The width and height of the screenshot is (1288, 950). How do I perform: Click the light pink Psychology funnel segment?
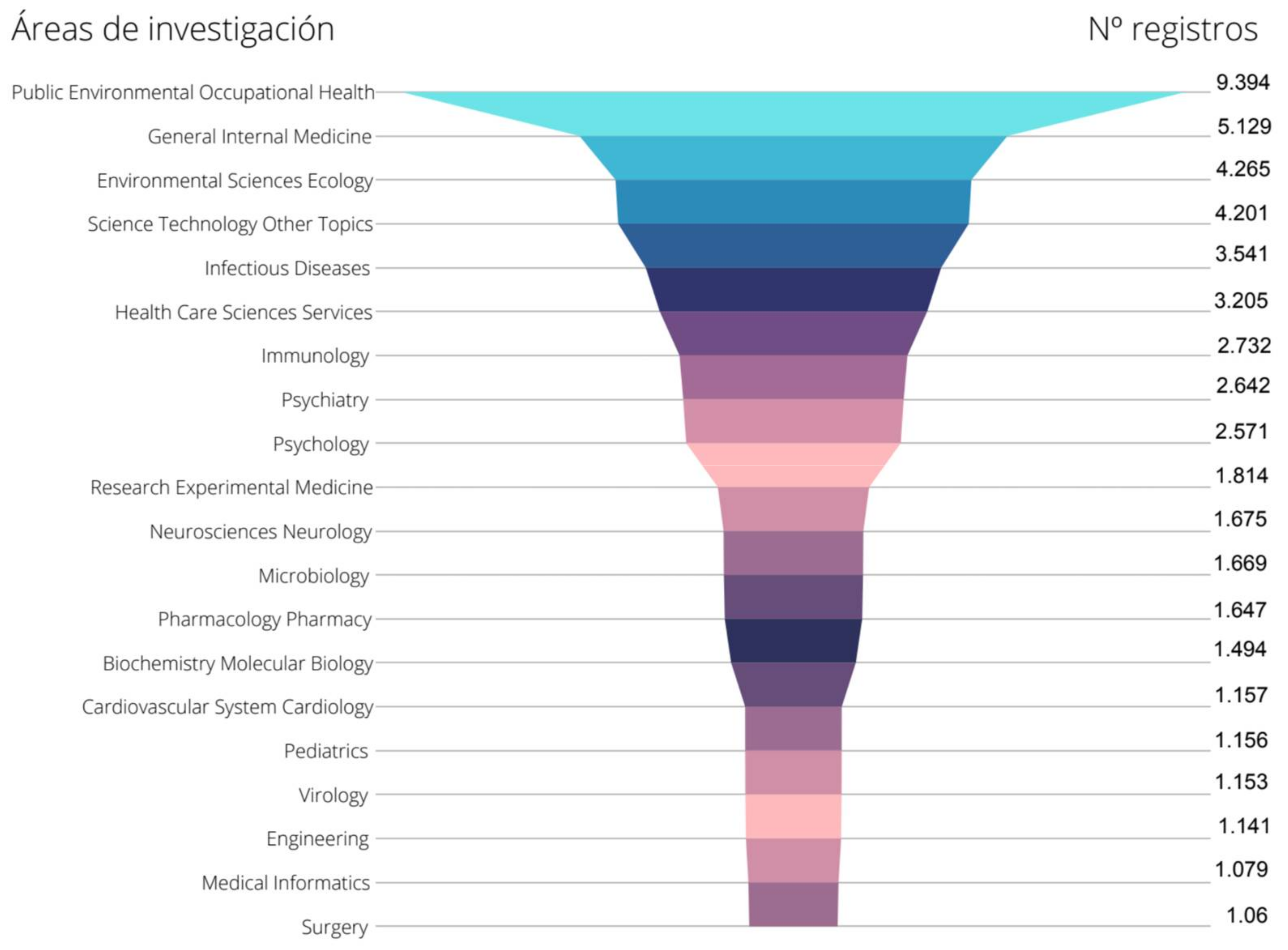793,465
